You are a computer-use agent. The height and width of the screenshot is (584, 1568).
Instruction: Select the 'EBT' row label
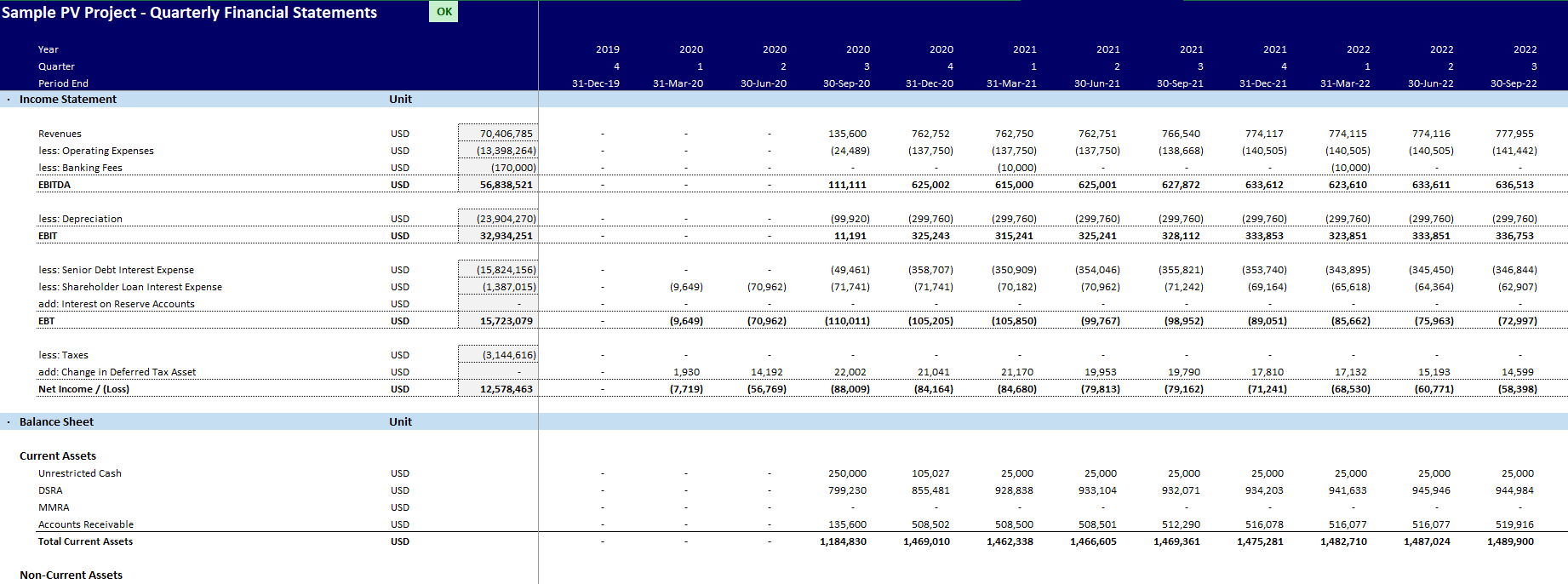tap(46, 321)
